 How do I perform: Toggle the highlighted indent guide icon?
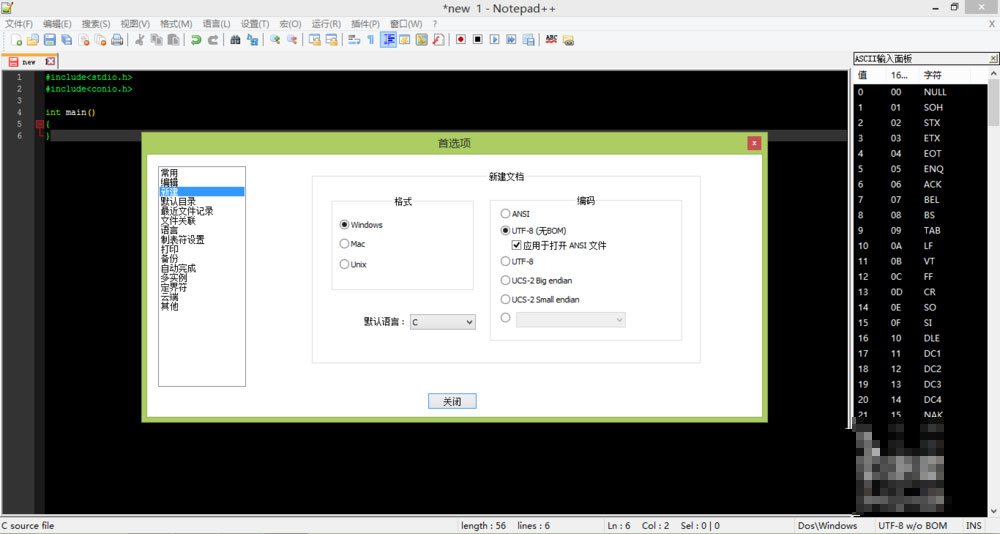coord(388,40)
